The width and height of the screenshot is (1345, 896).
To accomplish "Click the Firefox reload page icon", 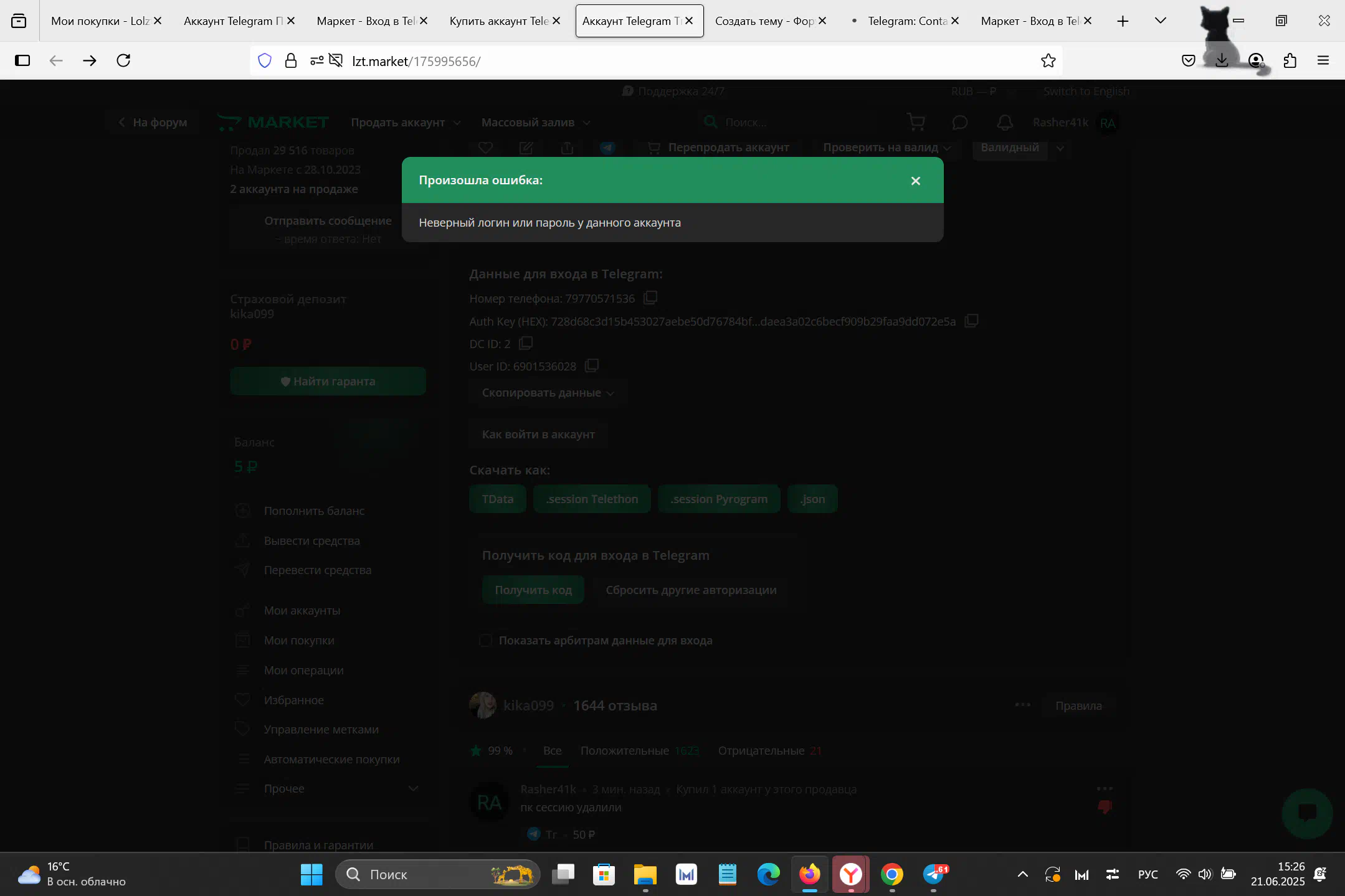I will click(123, 60).
